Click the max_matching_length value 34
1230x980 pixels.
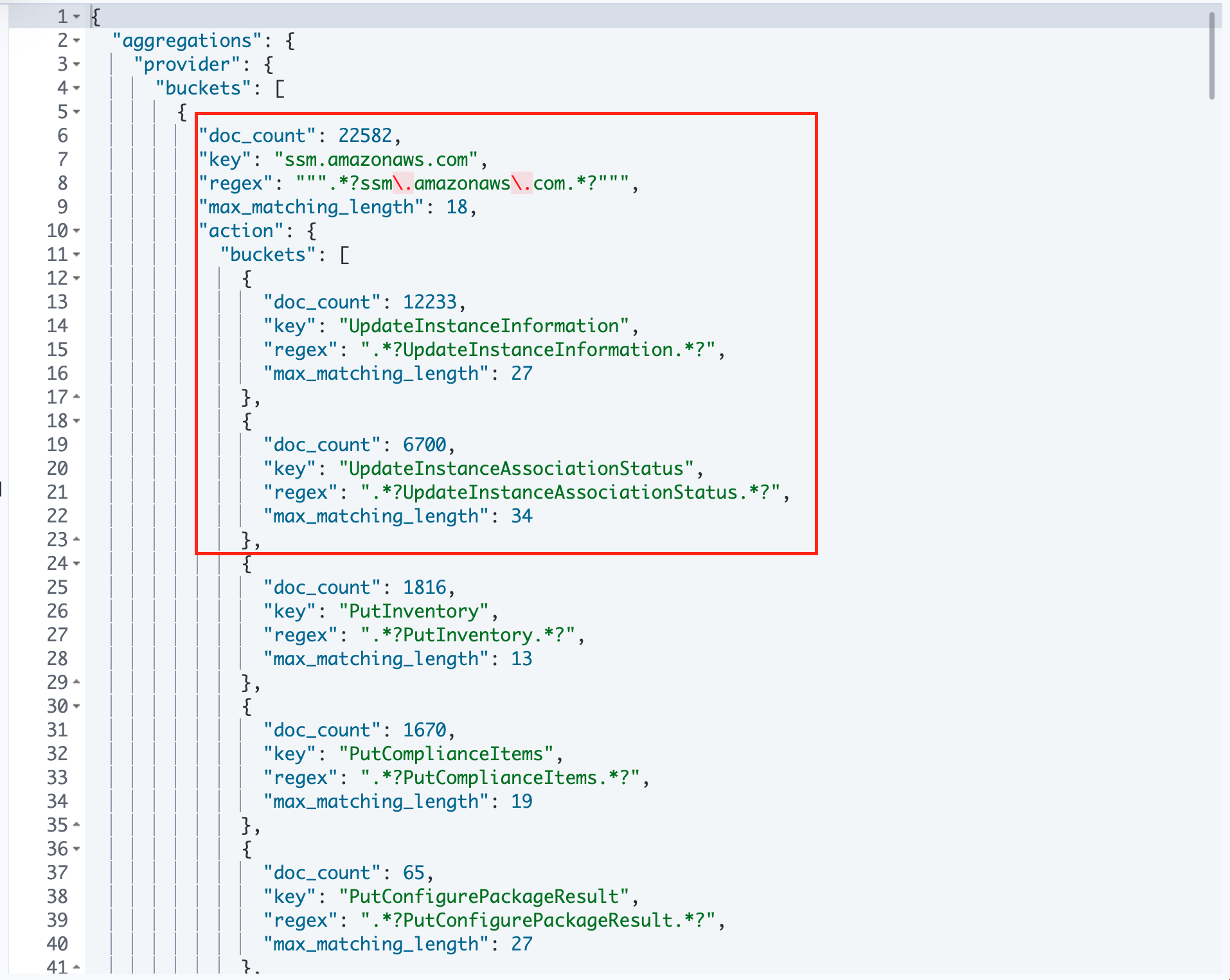(x=522, y=516)
